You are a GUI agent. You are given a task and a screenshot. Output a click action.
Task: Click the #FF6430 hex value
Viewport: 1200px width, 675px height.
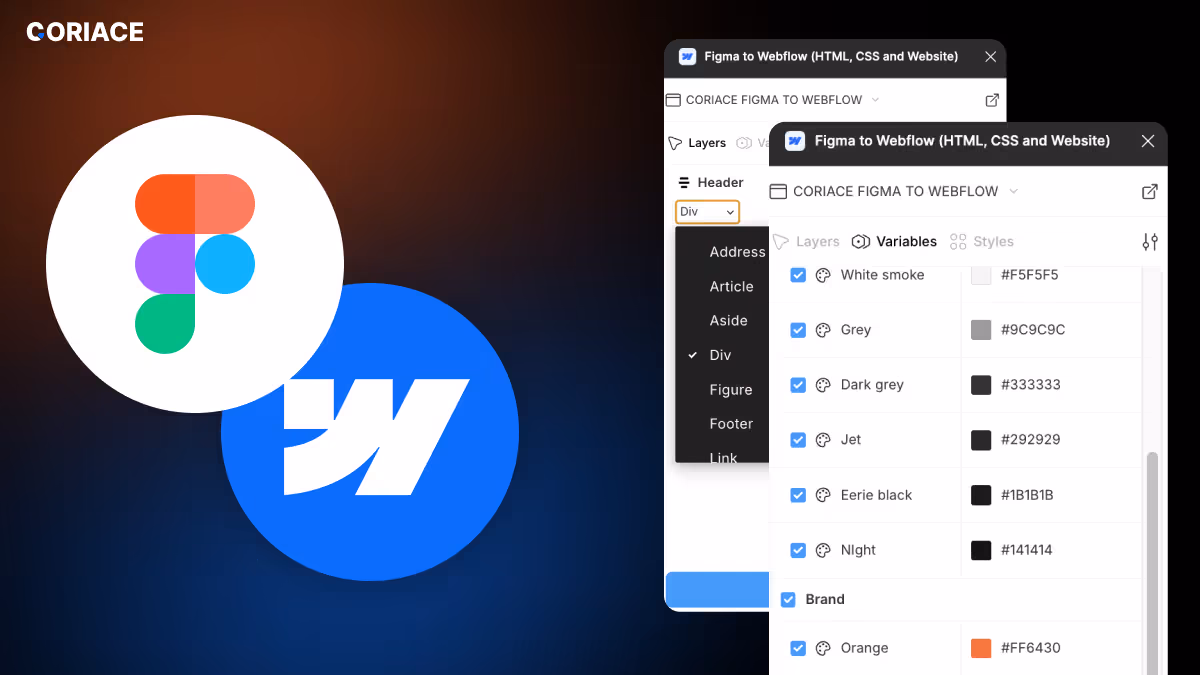[x=1031, y=648]
